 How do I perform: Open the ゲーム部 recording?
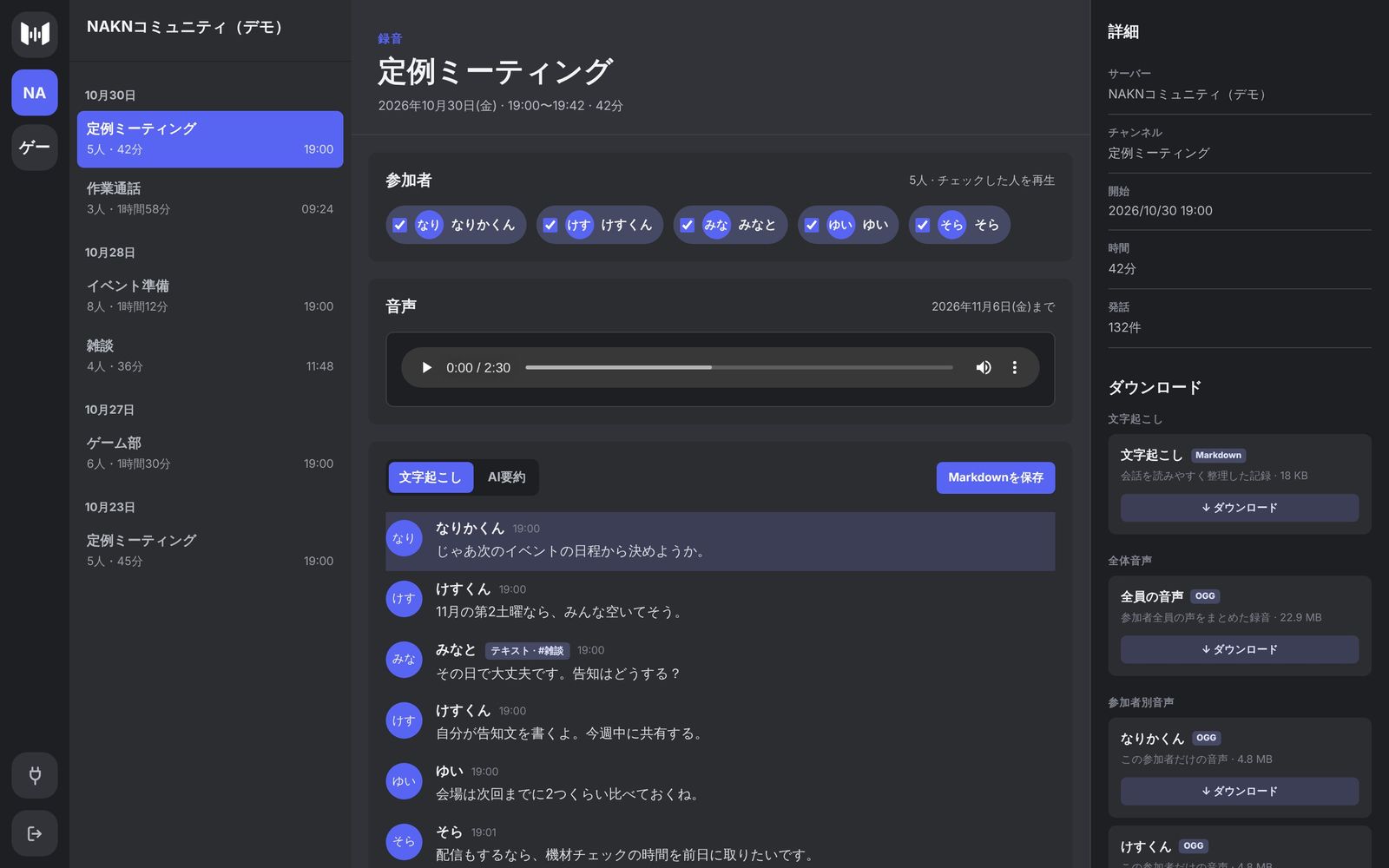pos(210,453)
